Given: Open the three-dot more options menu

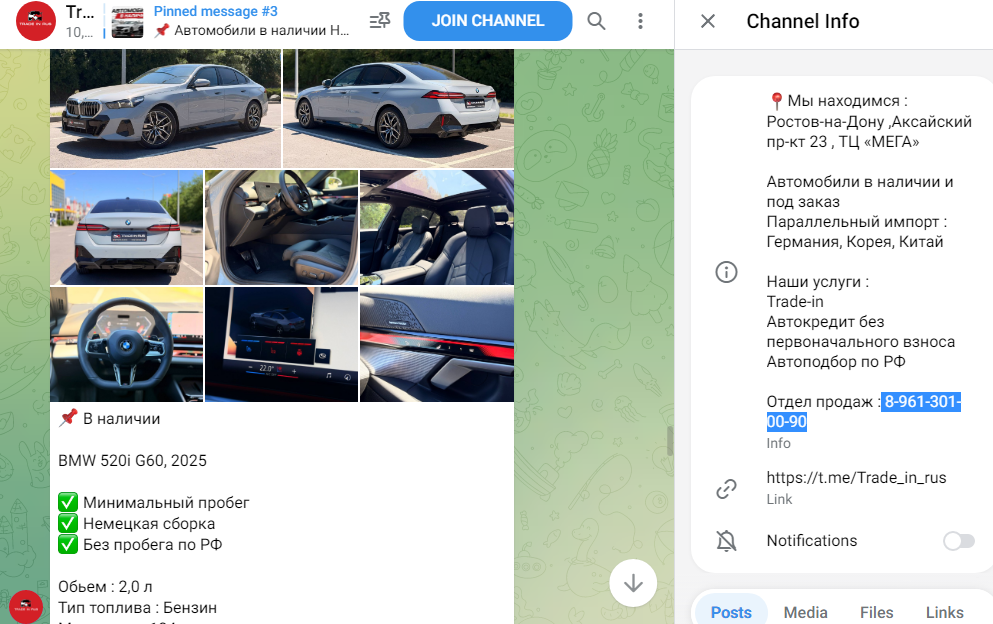Looking at the screenshot, I should pyautogui.click(x=640, y=21).
